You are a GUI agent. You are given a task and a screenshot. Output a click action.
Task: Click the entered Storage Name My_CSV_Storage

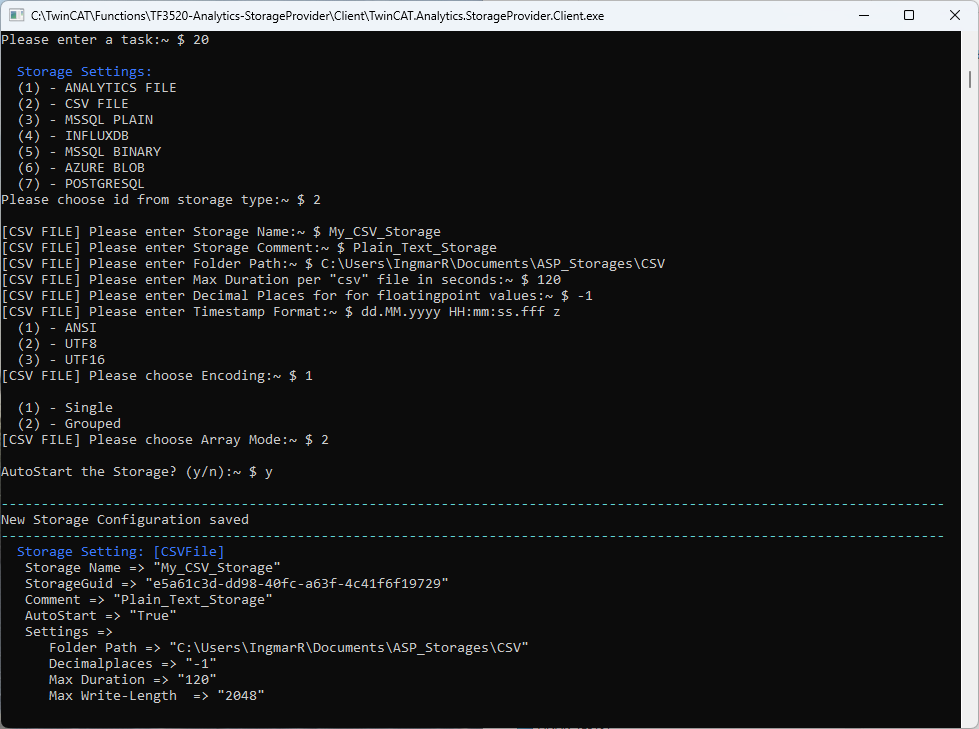pyautogui.click(x=384, y=232)
